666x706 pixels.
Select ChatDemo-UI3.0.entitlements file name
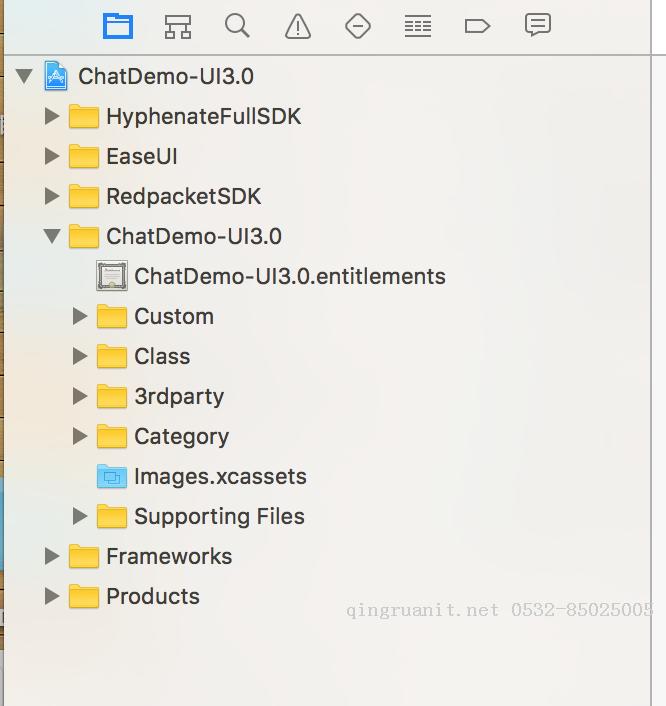point(290,276)
